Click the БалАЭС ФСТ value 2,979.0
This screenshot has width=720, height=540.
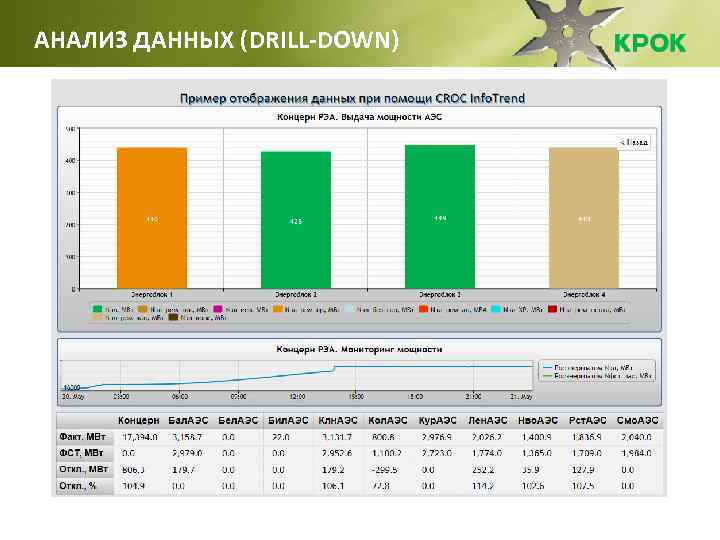coord(187,453)
